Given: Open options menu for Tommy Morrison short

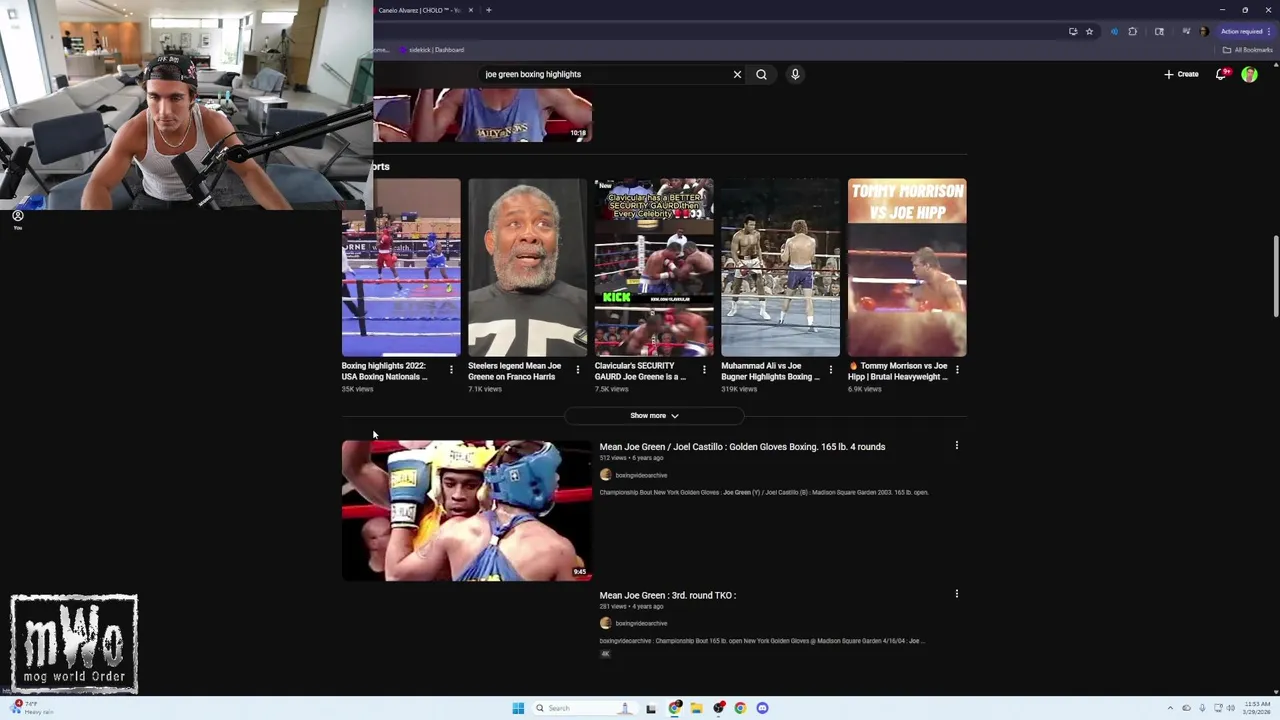Looking at the screenshot, I should coord(957,370).
